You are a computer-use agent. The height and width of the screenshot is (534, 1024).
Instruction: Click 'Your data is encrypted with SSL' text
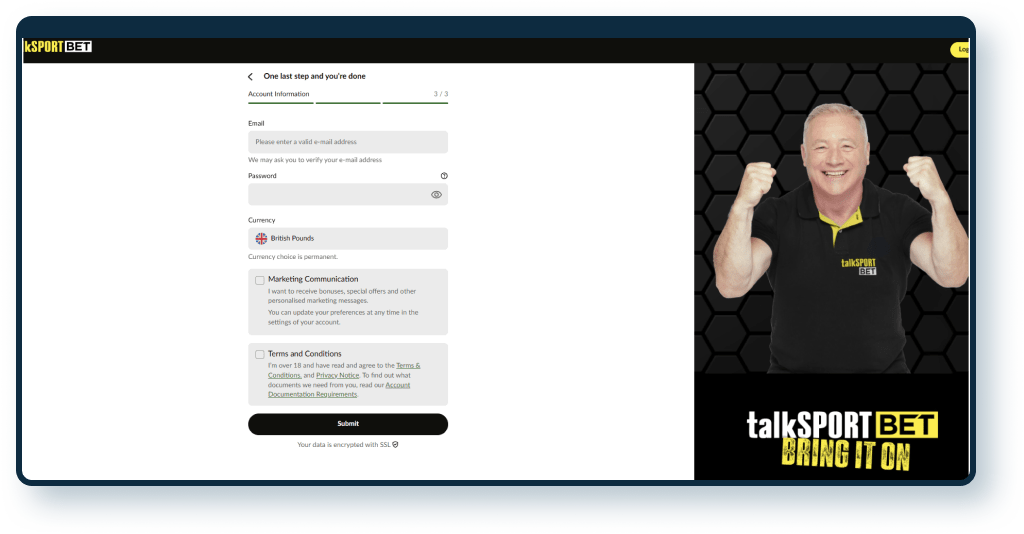(344, 445)
